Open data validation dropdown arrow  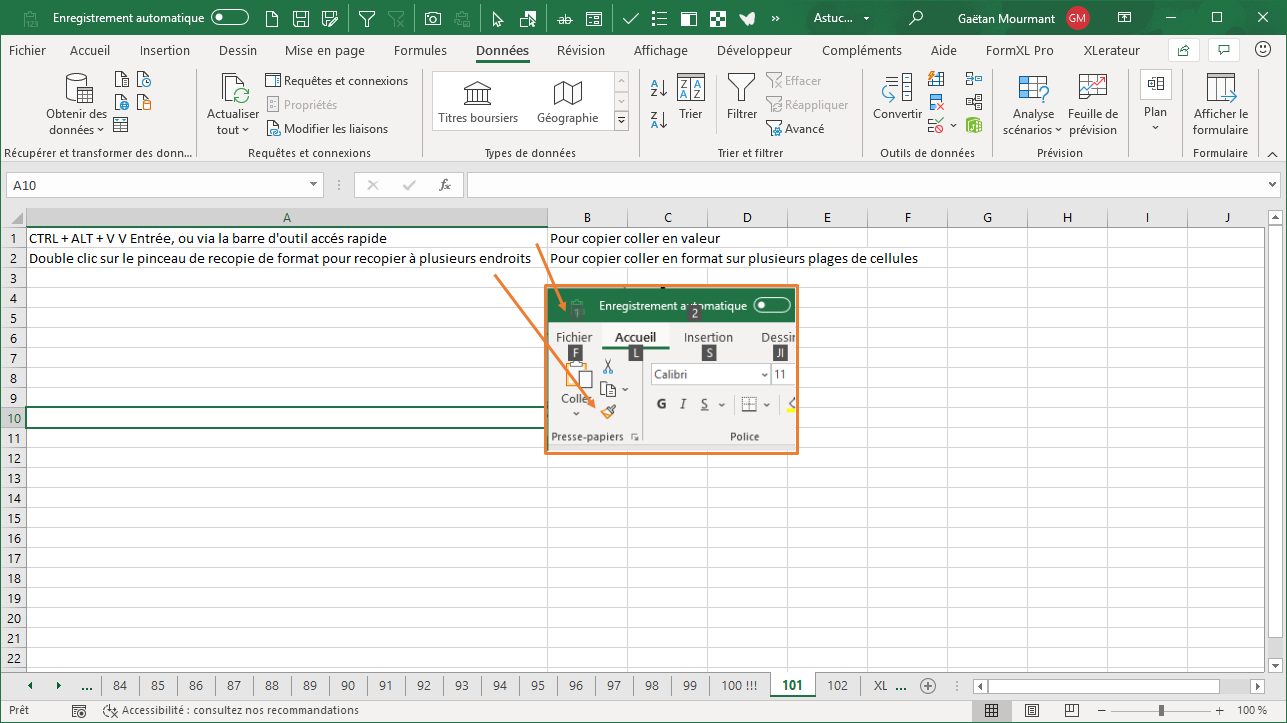[953, 126]
